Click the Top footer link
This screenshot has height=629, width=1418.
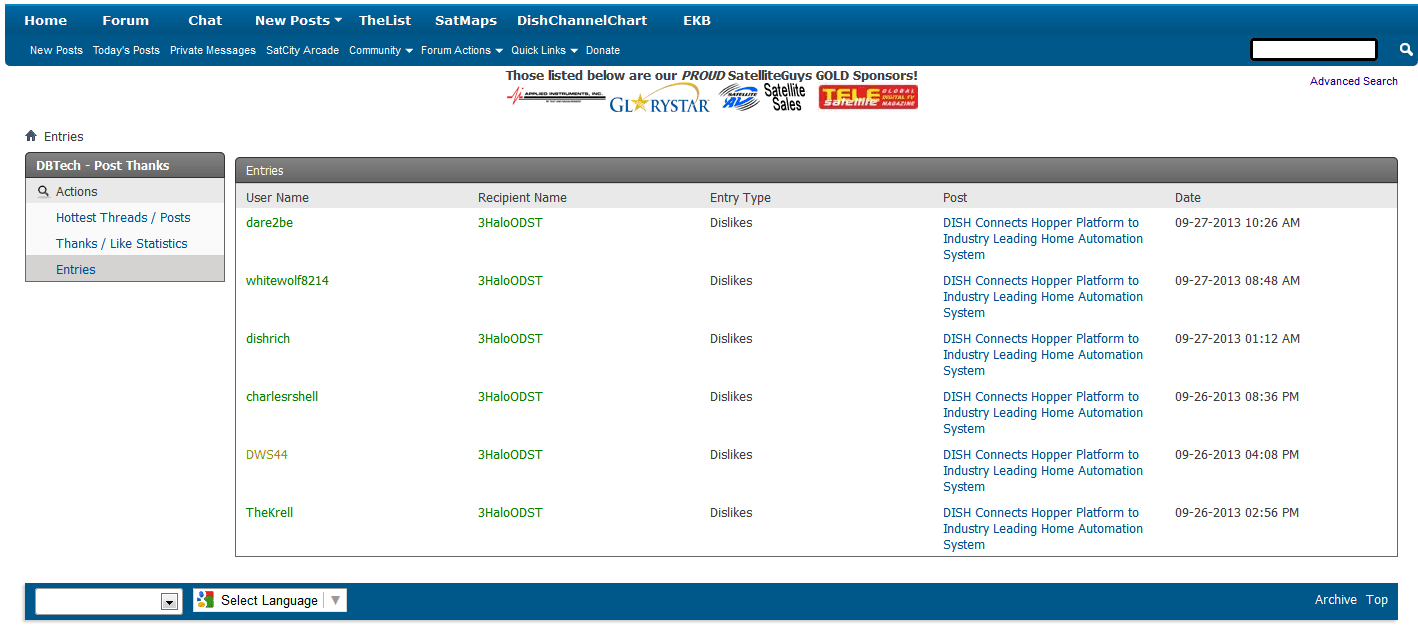click(x=1377, y=600)
